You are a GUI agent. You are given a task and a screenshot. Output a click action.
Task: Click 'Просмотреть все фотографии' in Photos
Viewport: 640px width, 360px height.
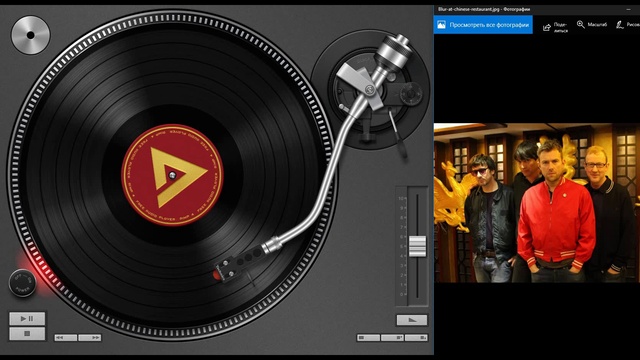click(x=483, y=25)
